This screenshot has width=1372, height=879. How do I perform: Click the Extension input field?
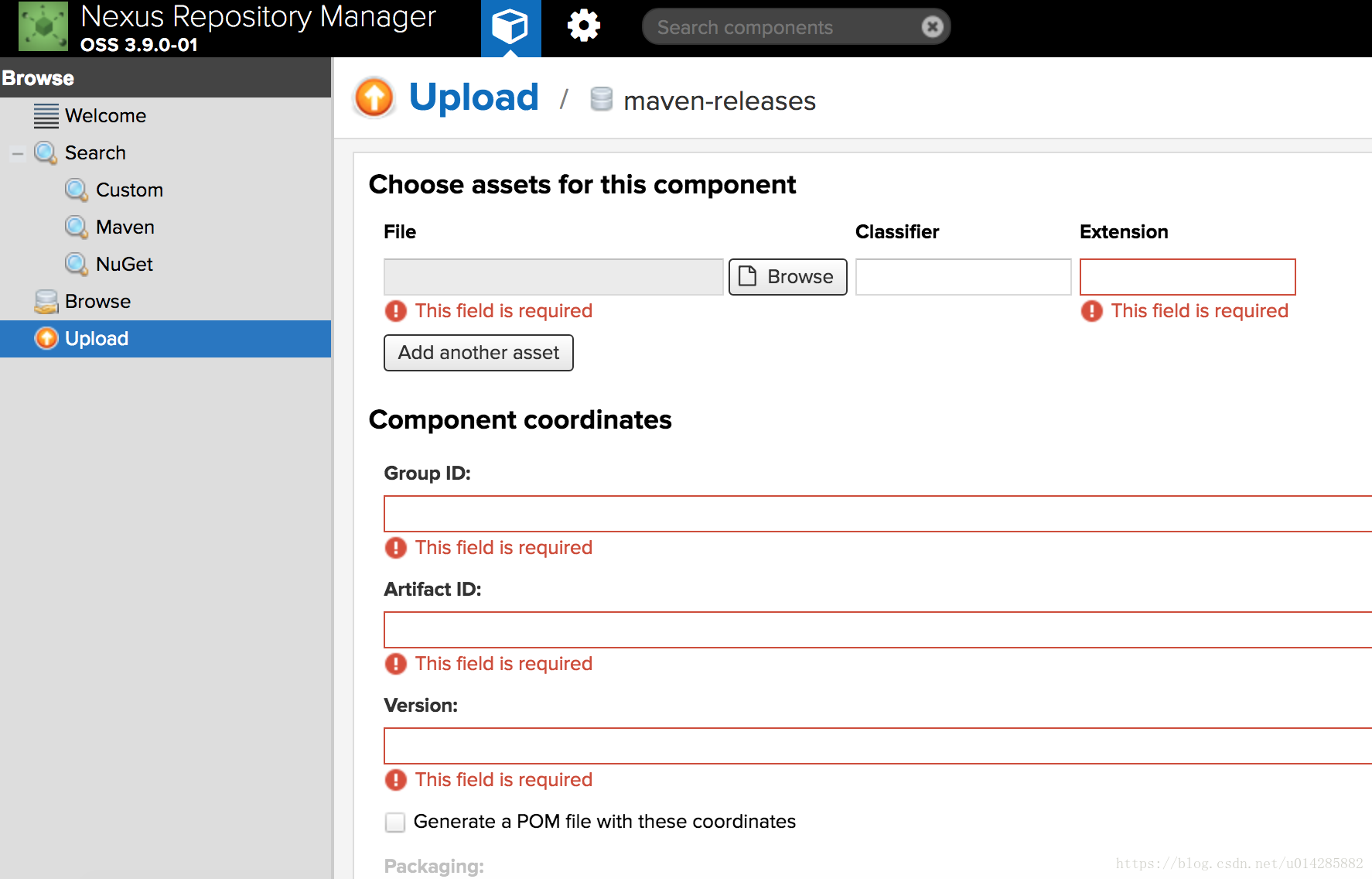(1188, 277)
